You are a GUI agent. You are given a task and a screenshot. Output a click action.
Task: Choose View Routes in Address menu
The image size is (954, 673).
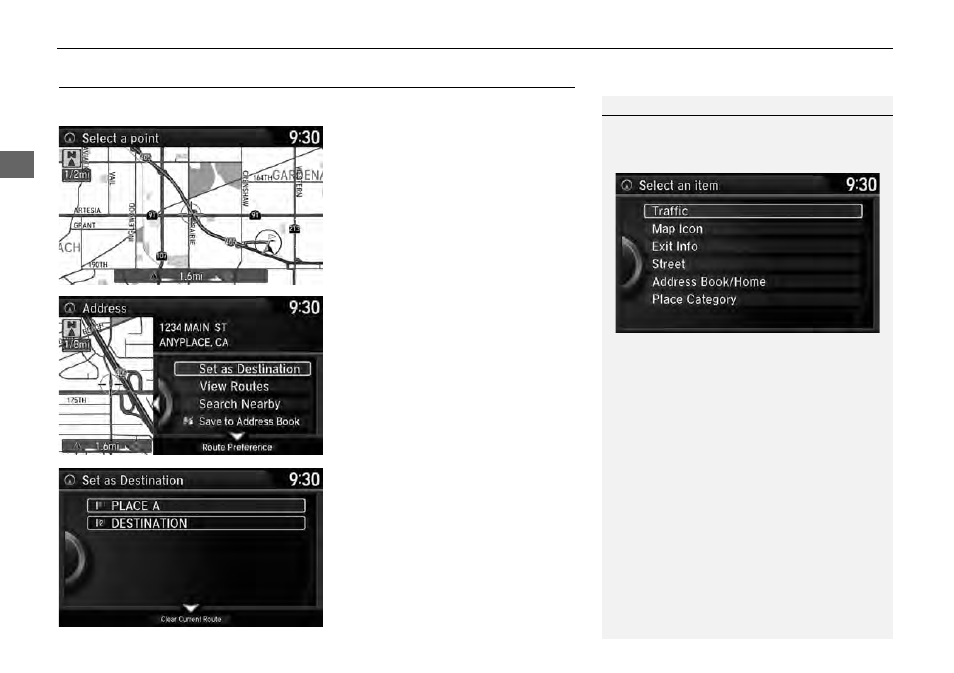(x=234, y=386)
